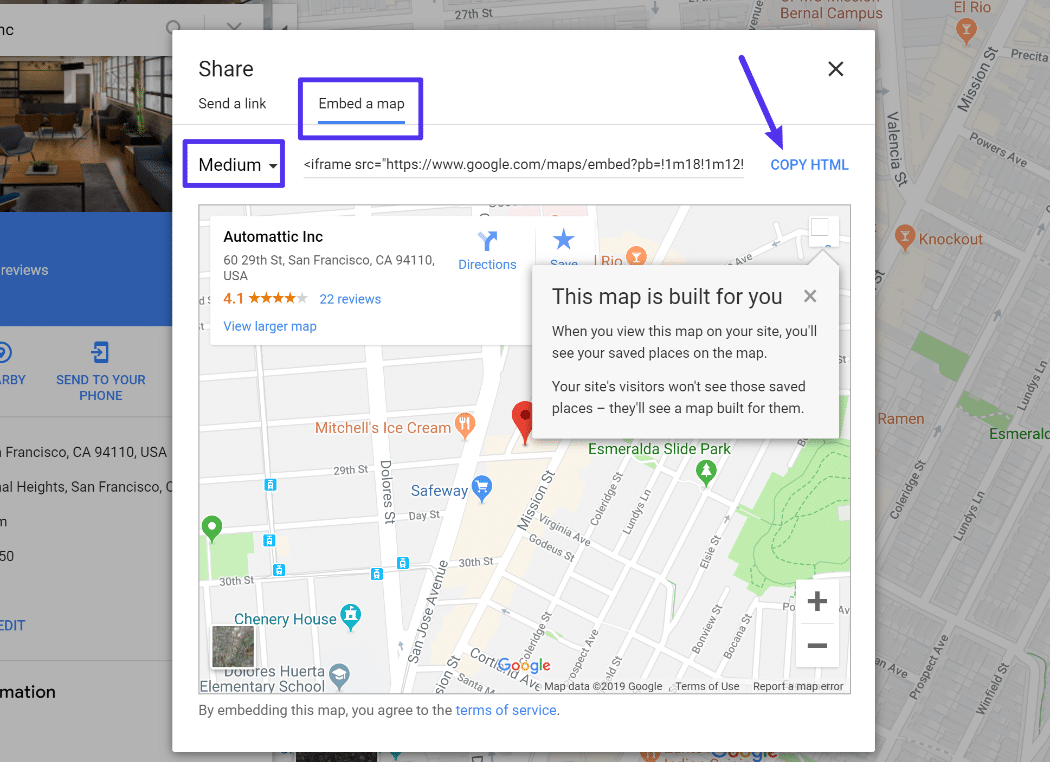
Task: Open the Medium size dropdown
Action: [233, 163]
